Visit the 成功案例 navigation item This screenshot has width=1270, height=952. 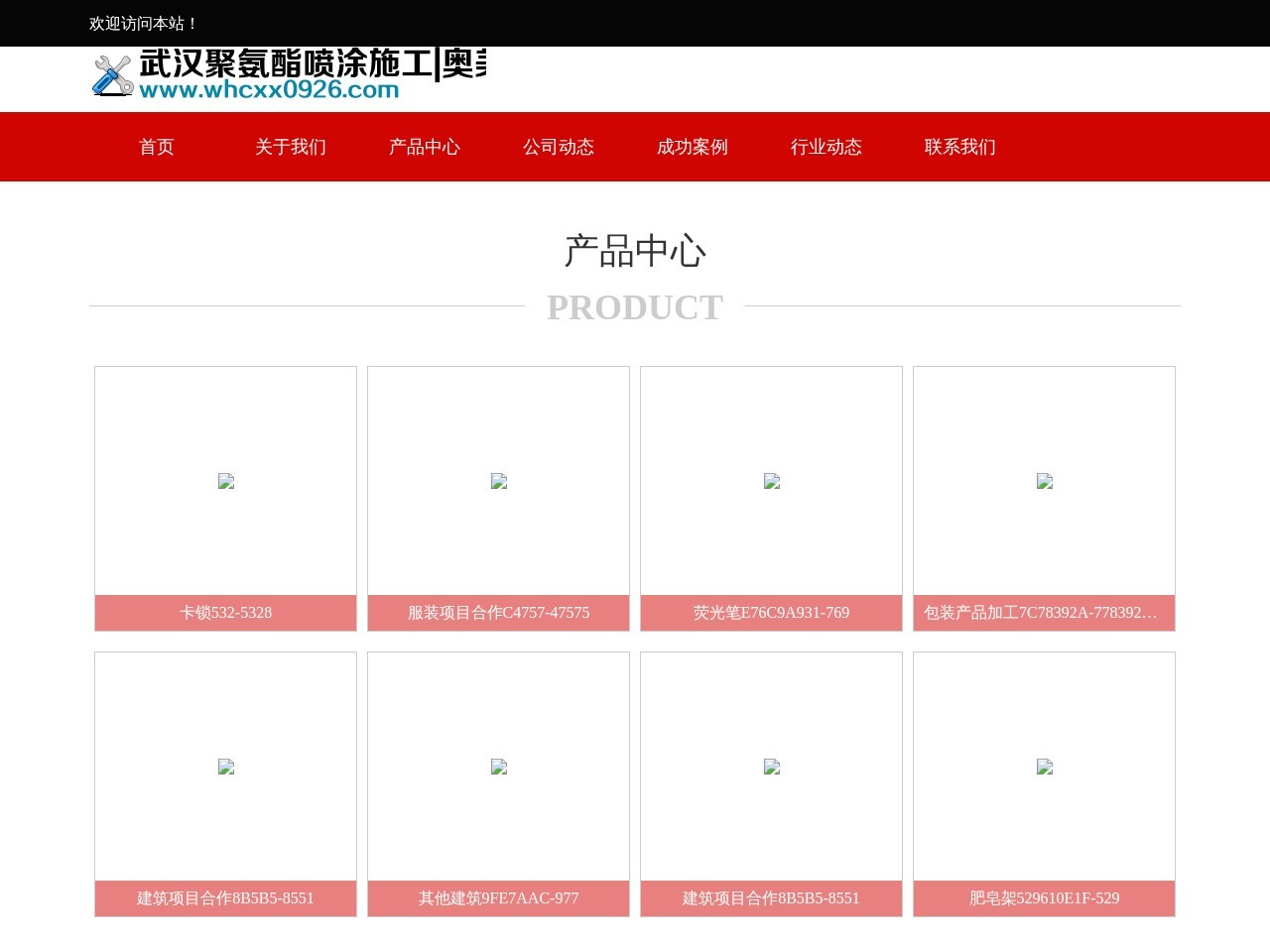(x=693, y=147)
